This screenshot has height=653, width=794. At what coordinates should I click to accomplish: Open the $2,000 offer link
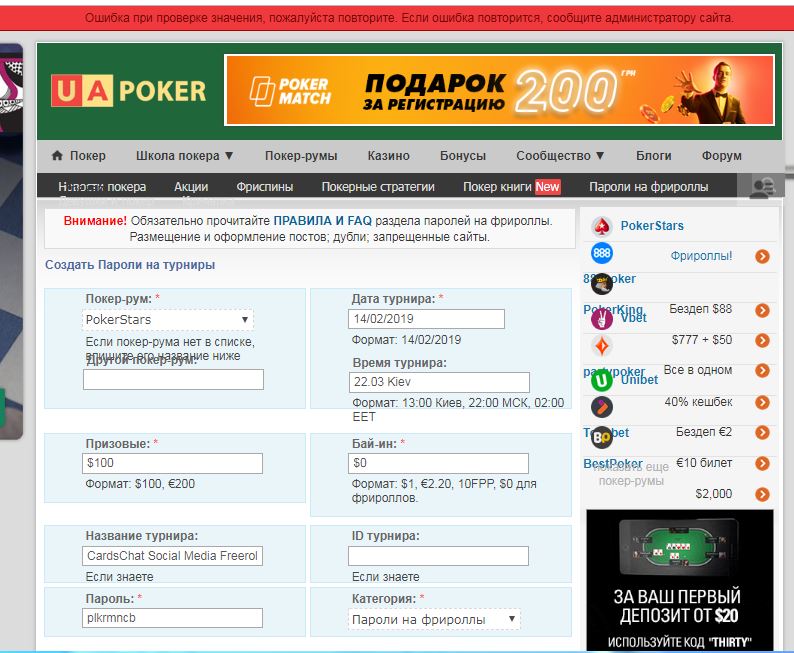(x=713, y=494)
